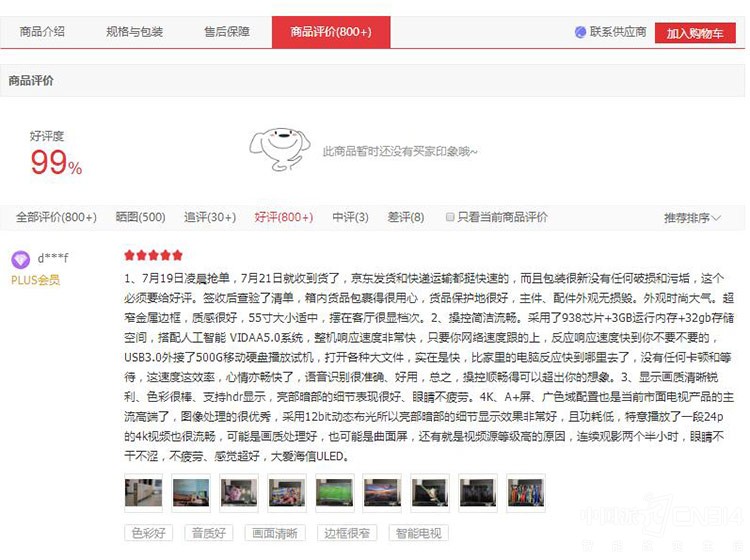
Task: Click the contact supplier chat icon
Action: click(x=580, y=32)
